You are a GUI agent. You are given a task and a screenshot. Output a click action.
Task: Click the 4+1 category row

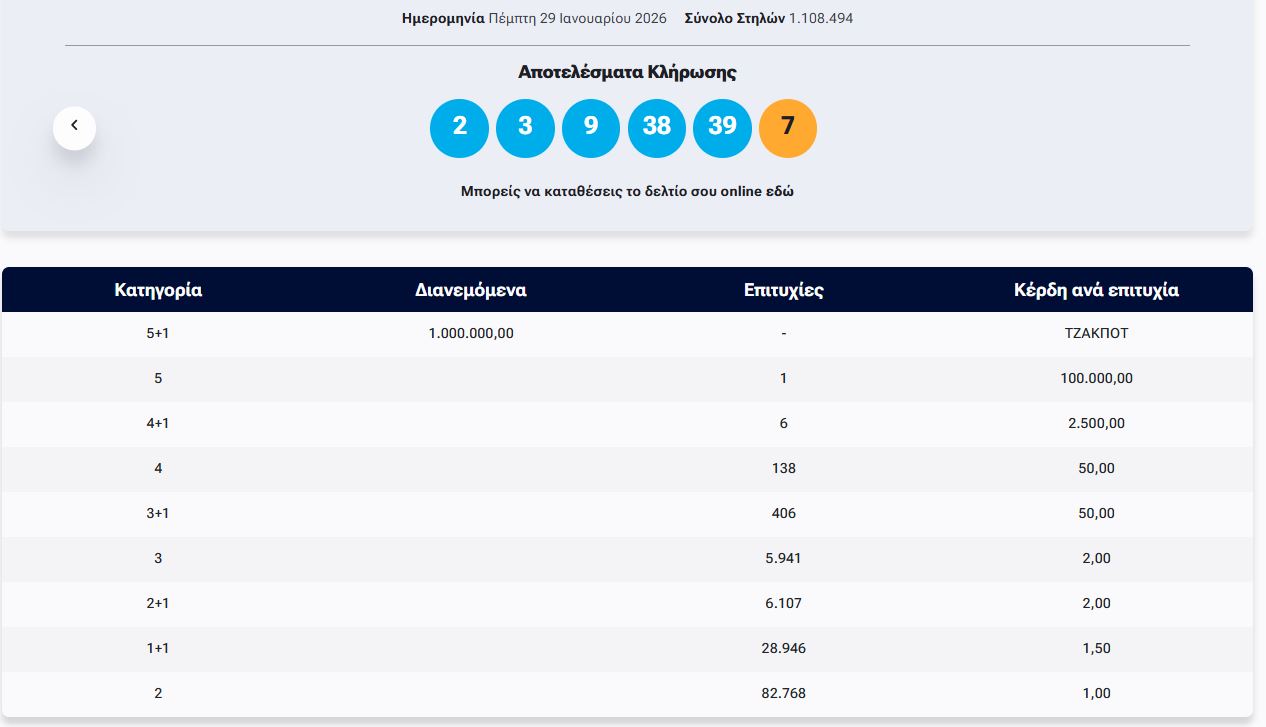[158, 424]
